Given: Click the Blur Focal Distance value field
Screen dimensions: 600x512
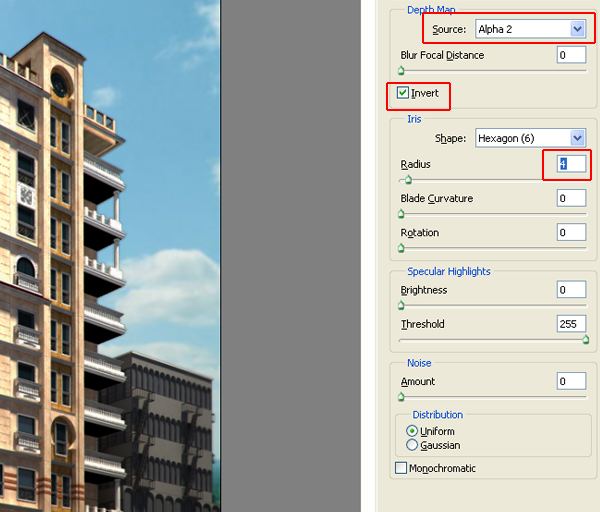Looking at the screenshot, I should coord(572,56).
